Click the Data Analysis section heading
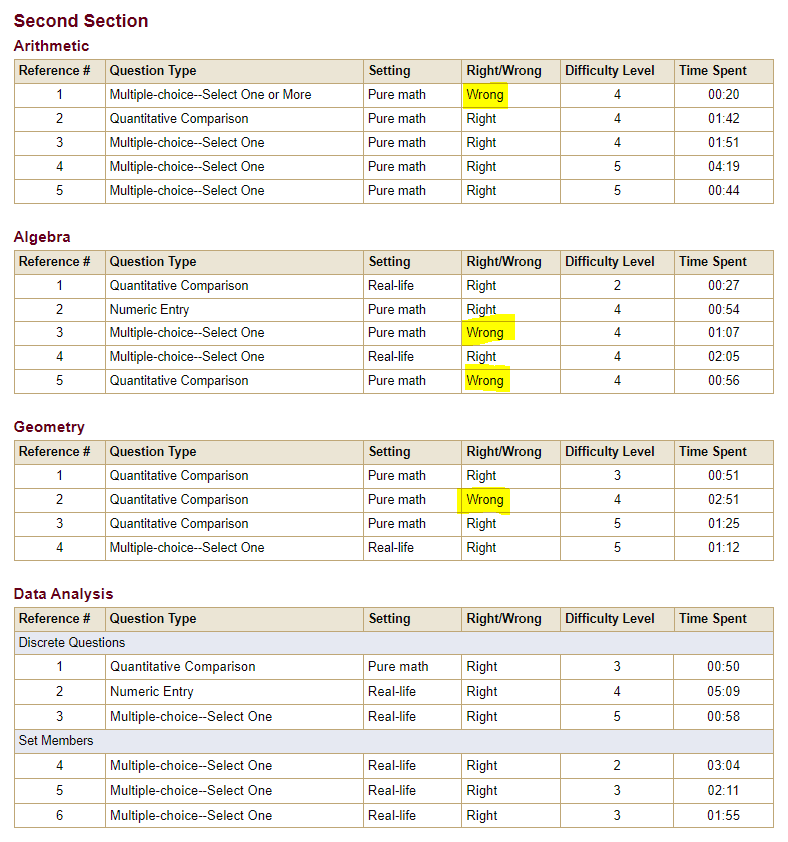788x842 pixels. pyautogui.click(x=63, y=594)
